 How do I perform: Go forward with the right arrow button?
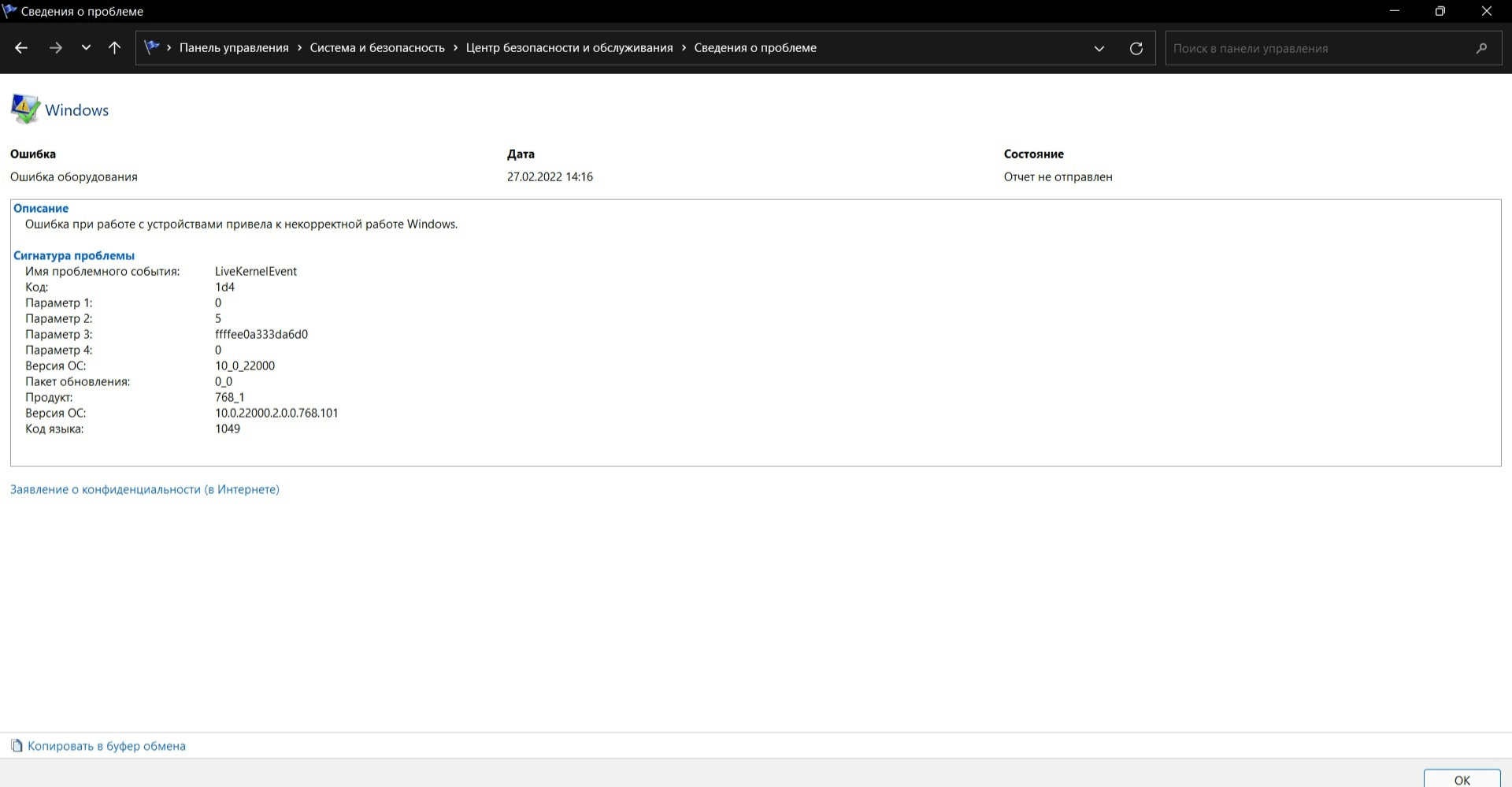point(55,48)
